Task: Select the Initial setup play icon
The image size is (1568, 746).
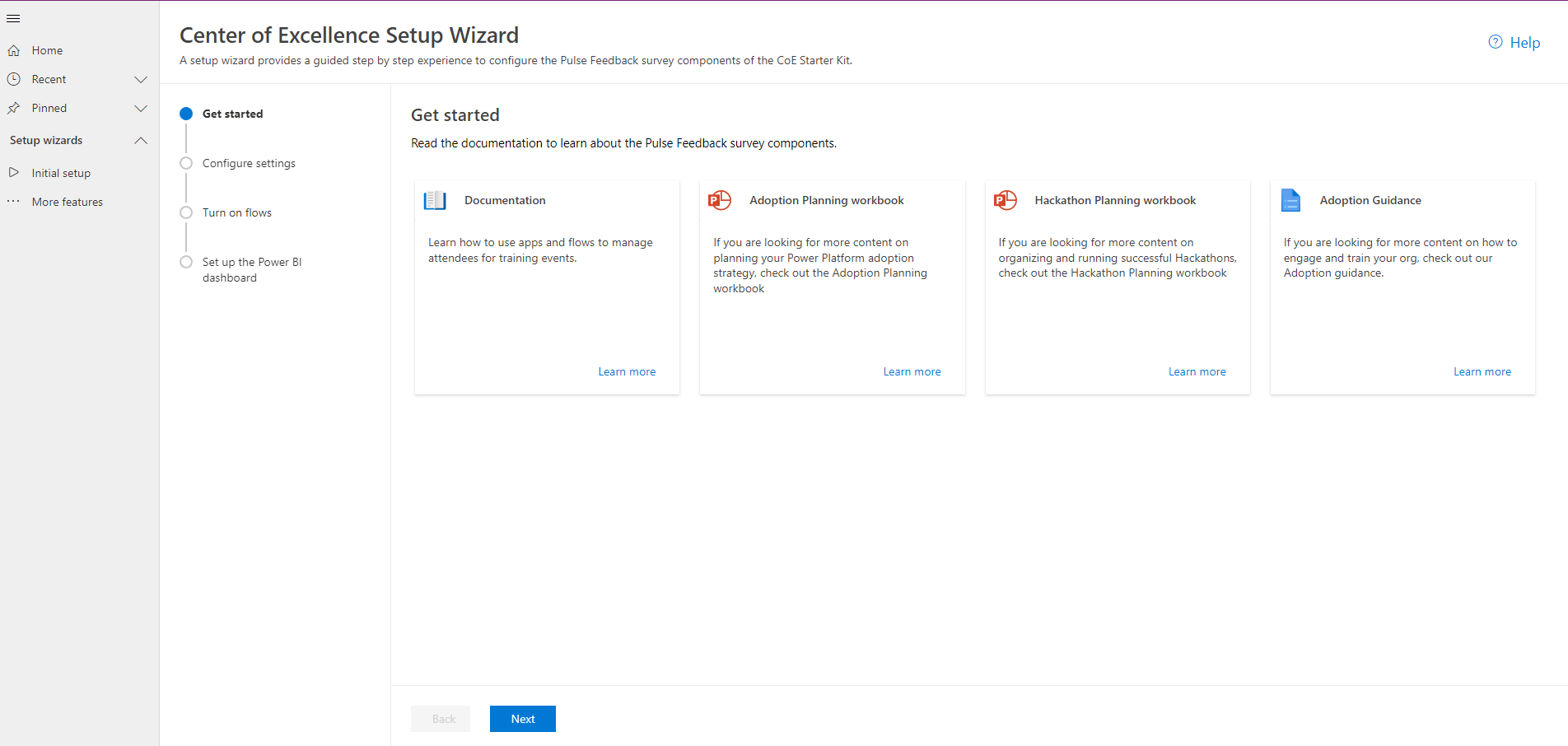Action: point(14,172)
